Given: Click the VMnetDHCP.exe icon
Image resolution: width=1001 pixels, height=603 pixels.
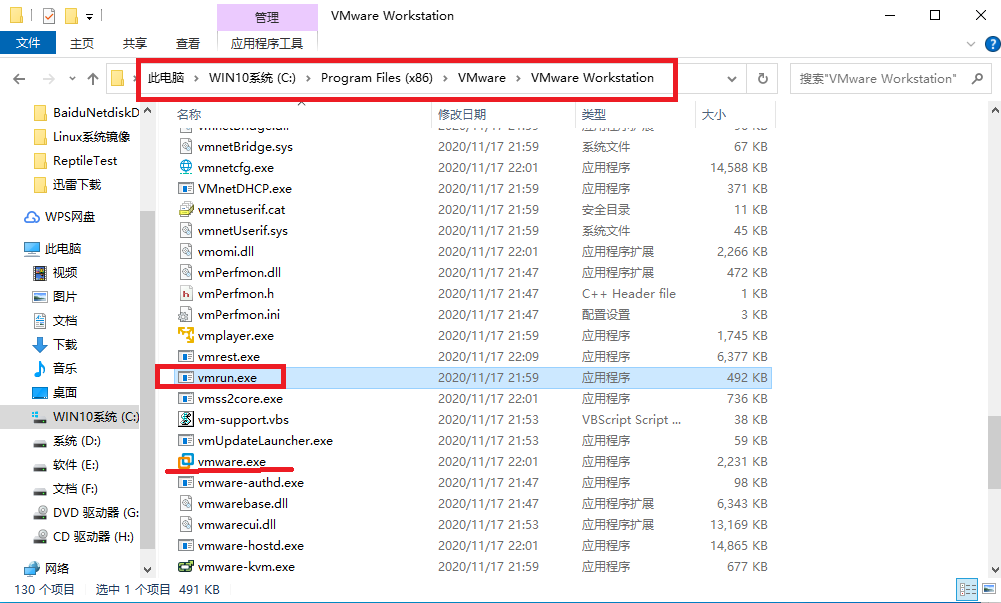Looking at the screenshot, I should pos(186,188).
